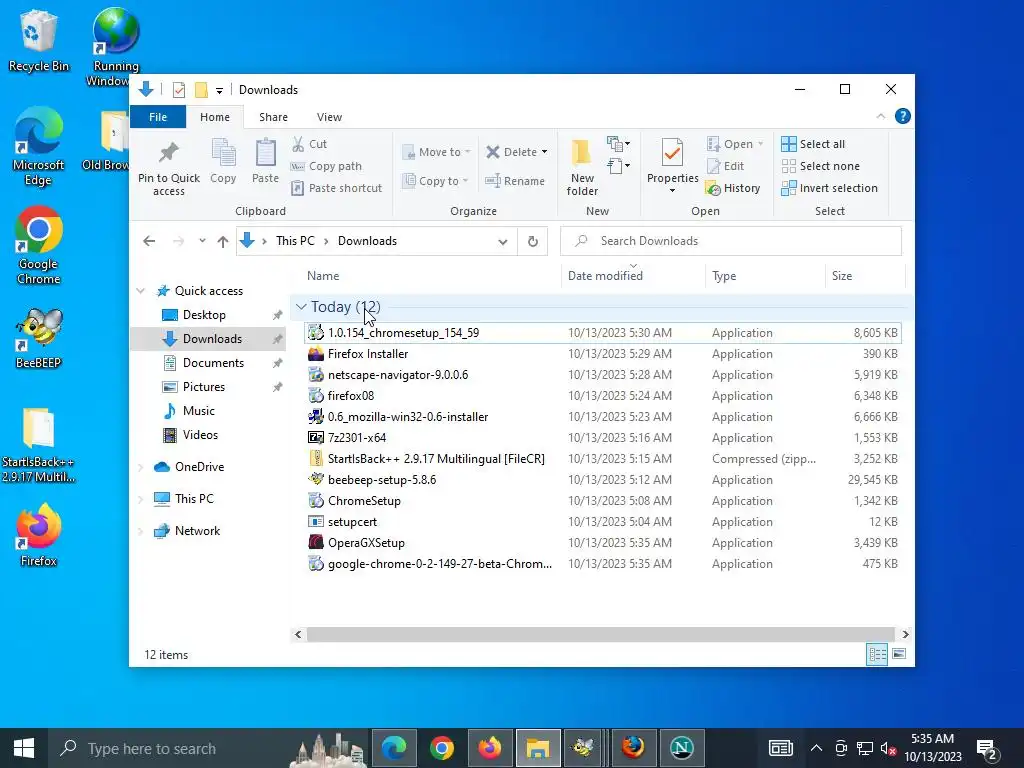Open the Open command dropdown
The width and height of the screenshot is (1024, 768).
760,144
